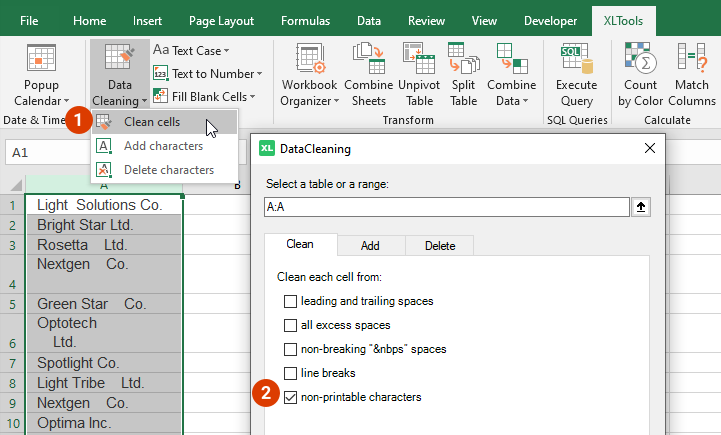This screenshot has height=435, width=721.
Task: Expand the Workbook Organizer dropdown arrow
Action: tap(336, 101)
